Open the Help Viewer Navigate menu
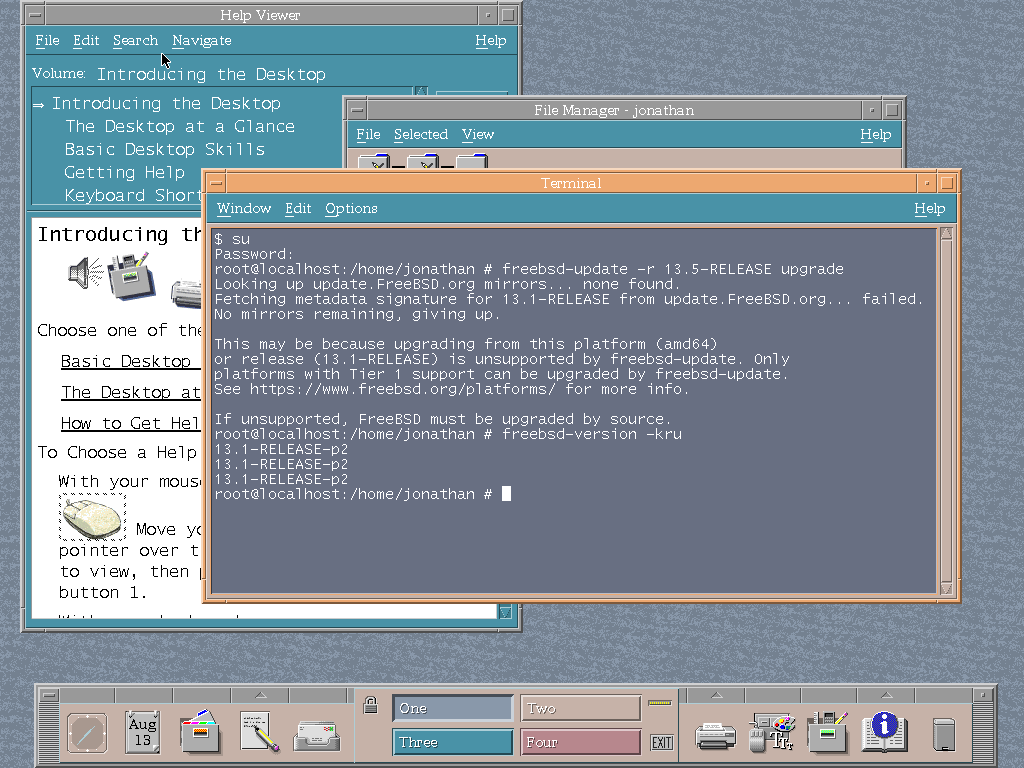 point(201,40)
